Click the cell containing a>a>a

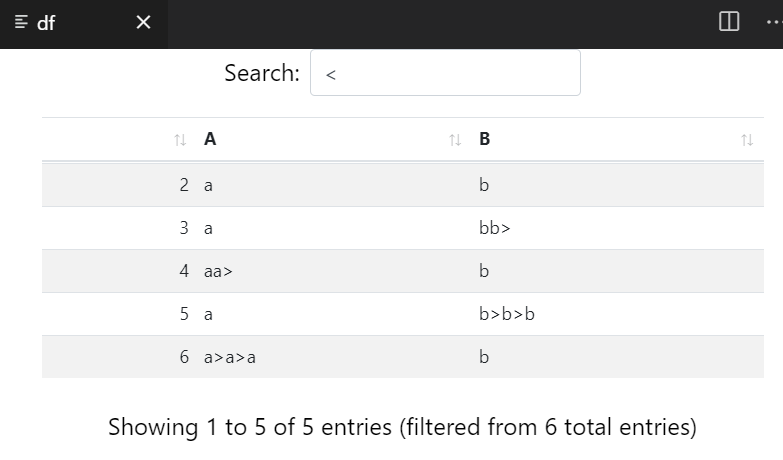pos(230,357)
